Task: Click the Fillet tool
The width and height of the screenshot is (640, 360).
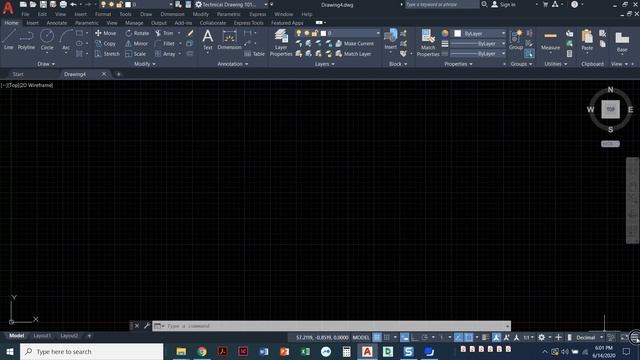Action: pyautogui.click(x=165, y=43)
